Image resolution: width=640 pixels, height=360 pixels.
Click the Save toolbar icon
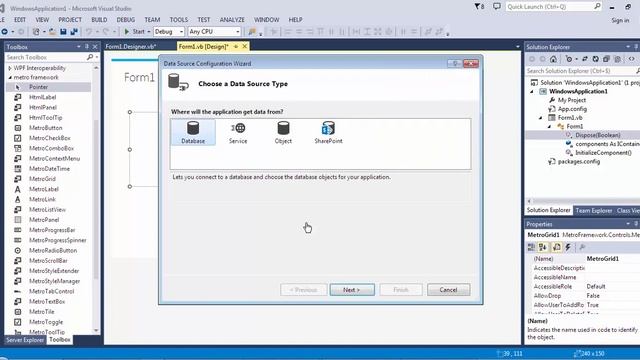coord(63,31)
